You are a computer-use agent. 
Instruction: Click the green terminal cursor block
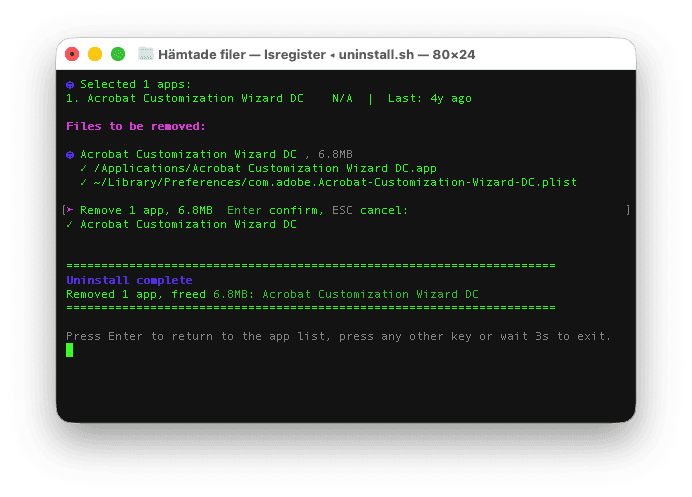[69, 350]
